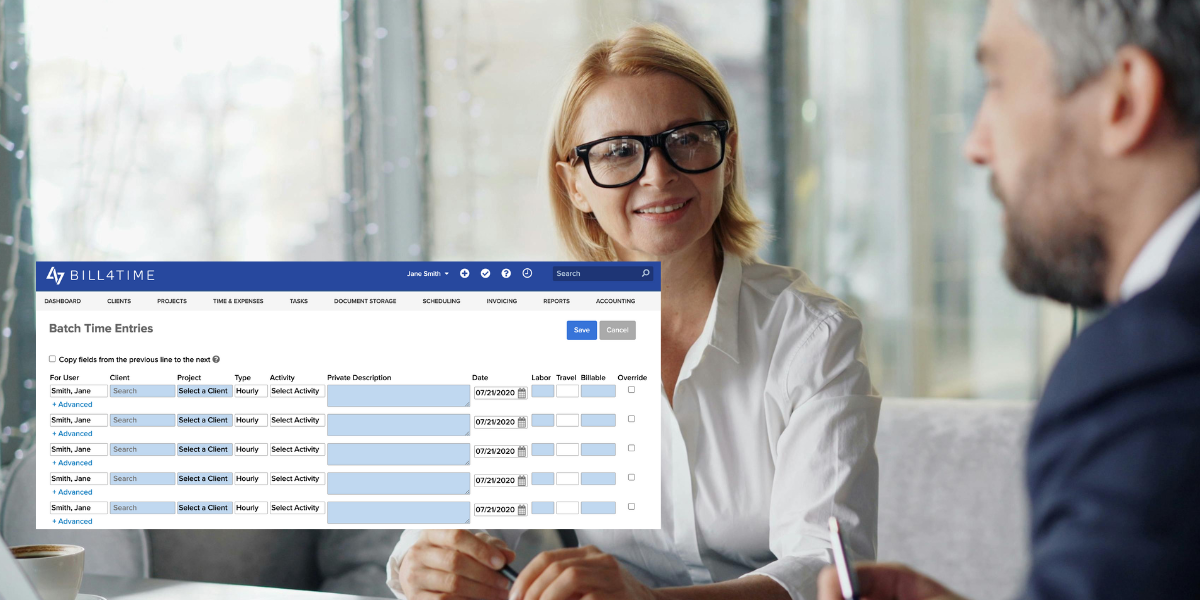Click the magnifier icon in search box
Image resolution: width=1200 pixels, height=600 pixels.
(646, 273)
